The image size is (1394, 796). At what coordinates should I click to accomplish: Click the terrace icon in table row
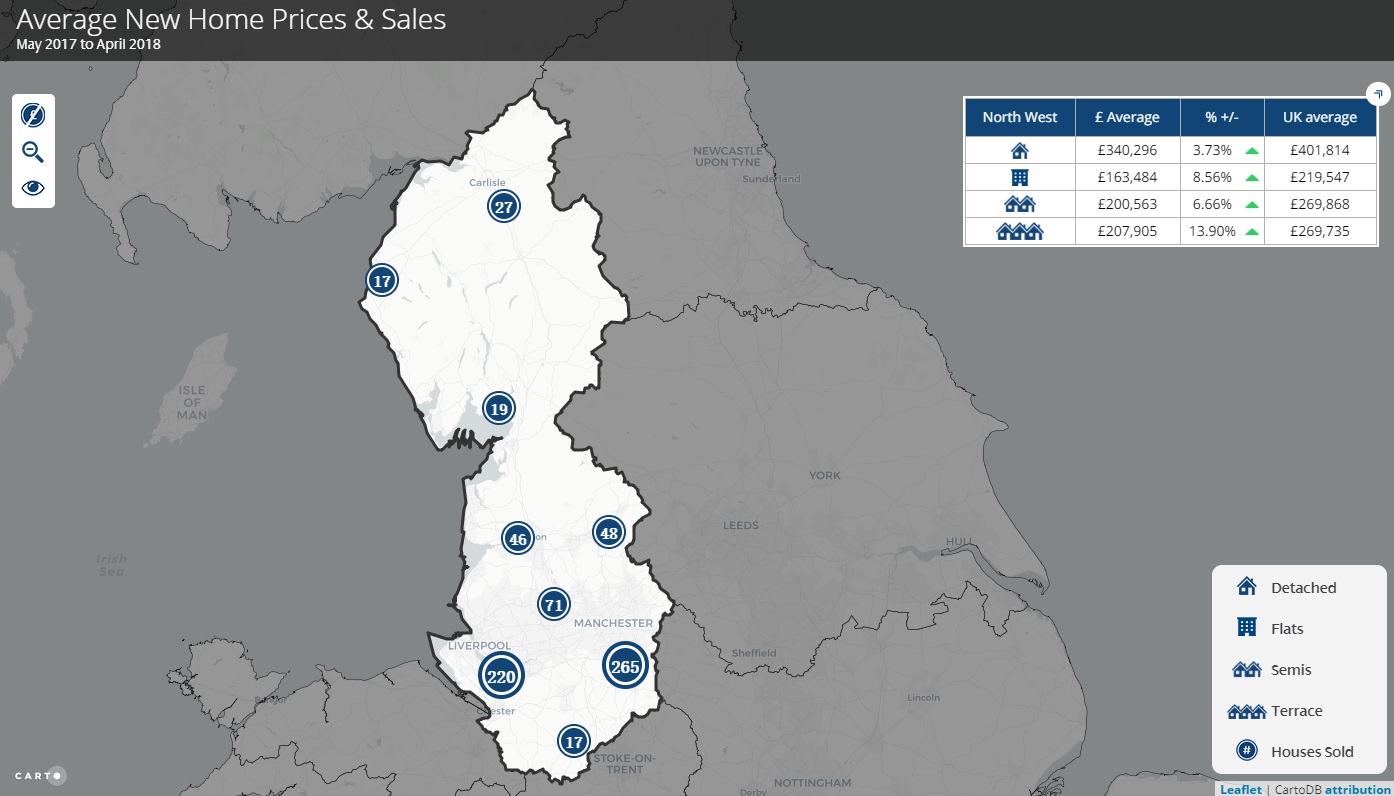[1019, 232]
